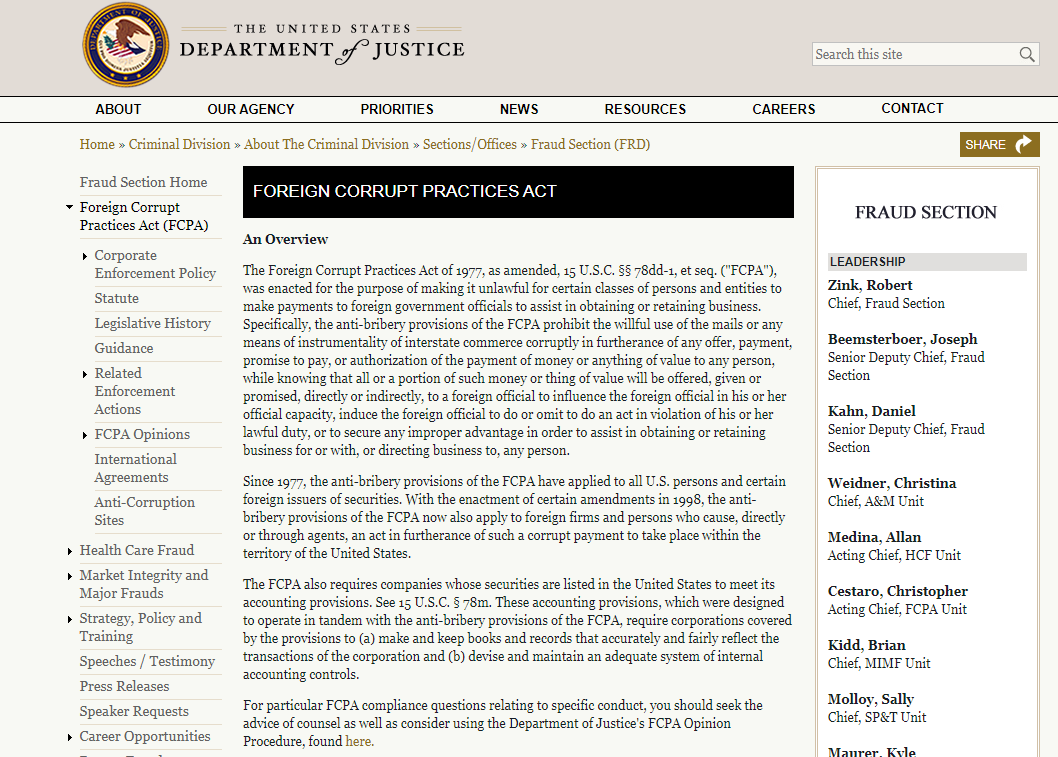Select the name 'Weidner, Christina'
This screenshot has height=757, width=1058.
tap(892, 483)
